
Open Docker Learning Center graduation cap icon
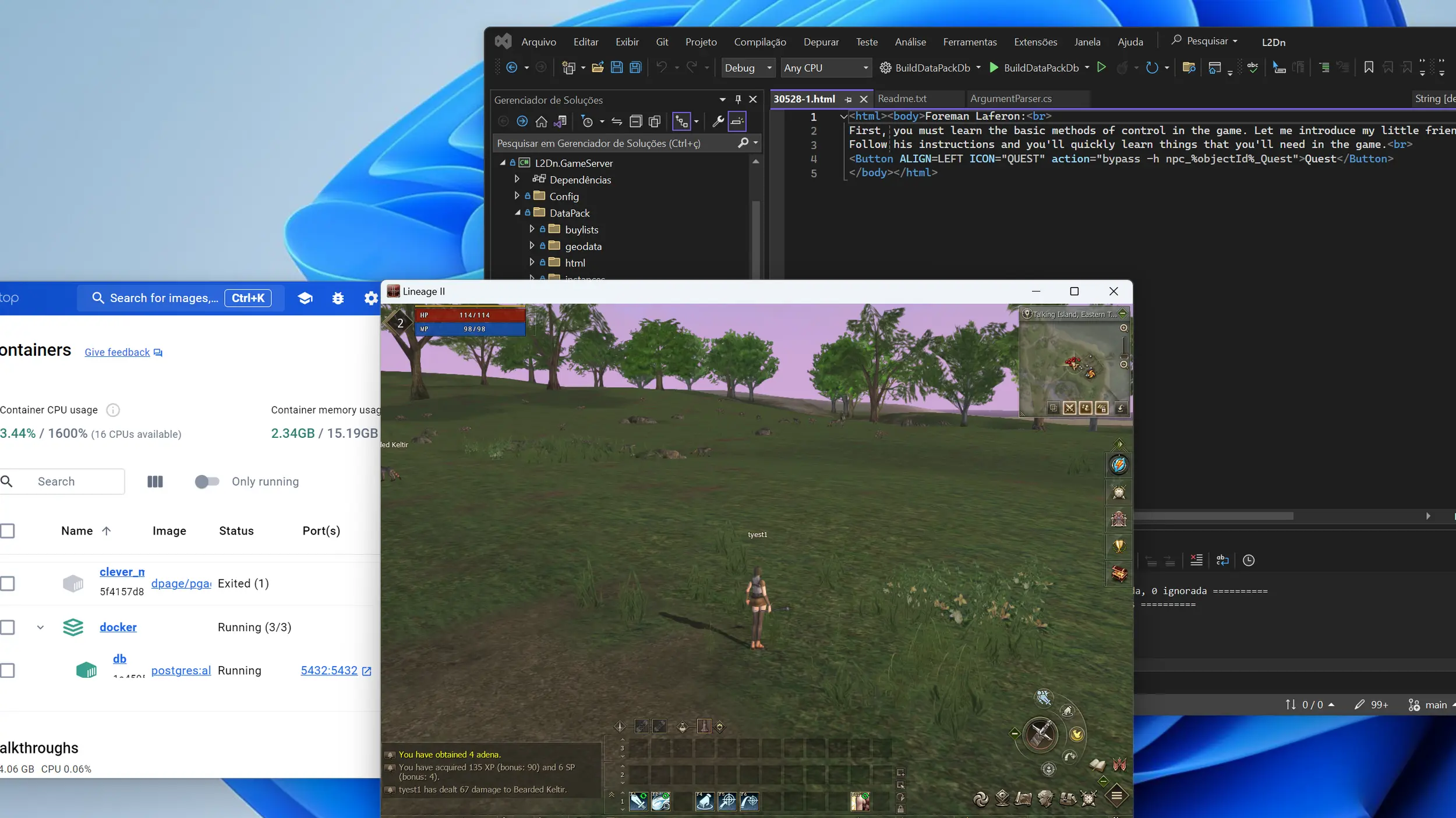[x=305, y=299]
